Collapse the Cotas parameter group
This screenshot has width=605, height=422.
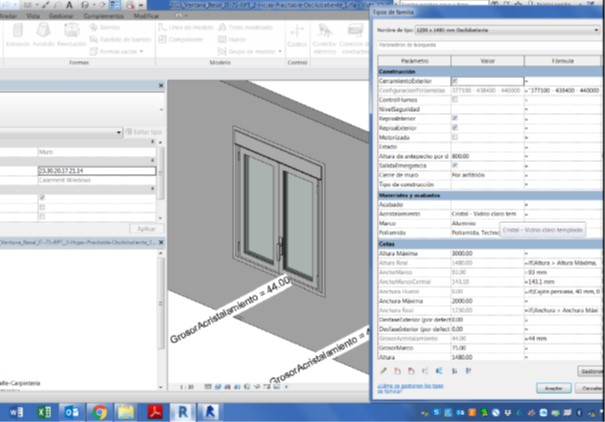point(489,244)
